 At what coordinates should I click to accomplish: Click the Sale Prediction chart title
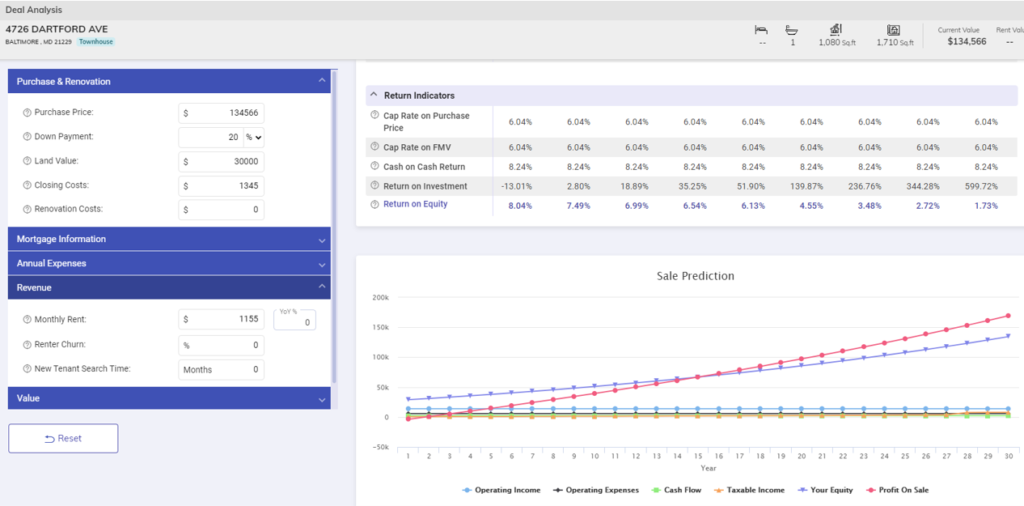click(696, 276)
